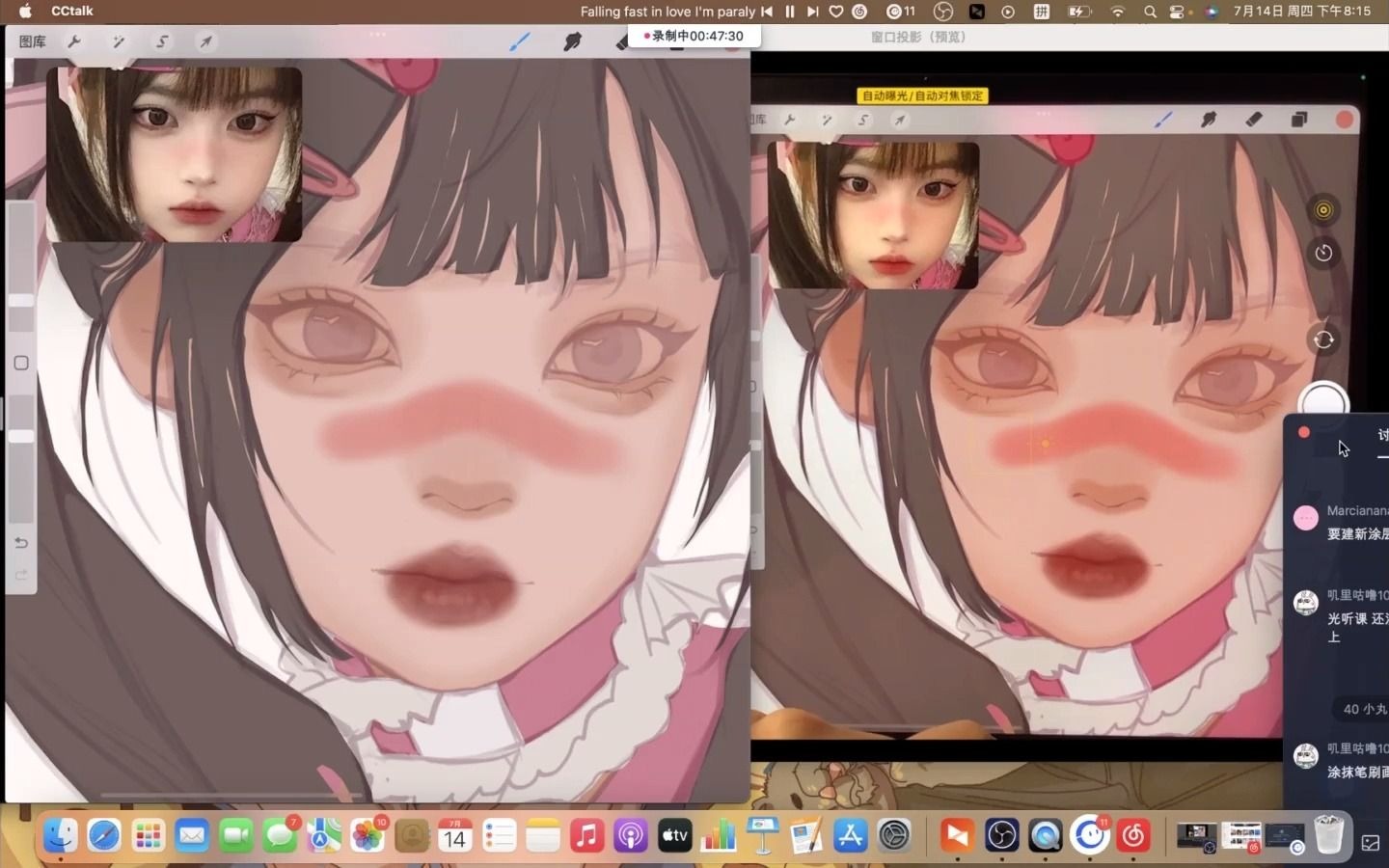Open the Apple menu
The width and height of the screenshot is (1389, 868).
pos(25,11)
